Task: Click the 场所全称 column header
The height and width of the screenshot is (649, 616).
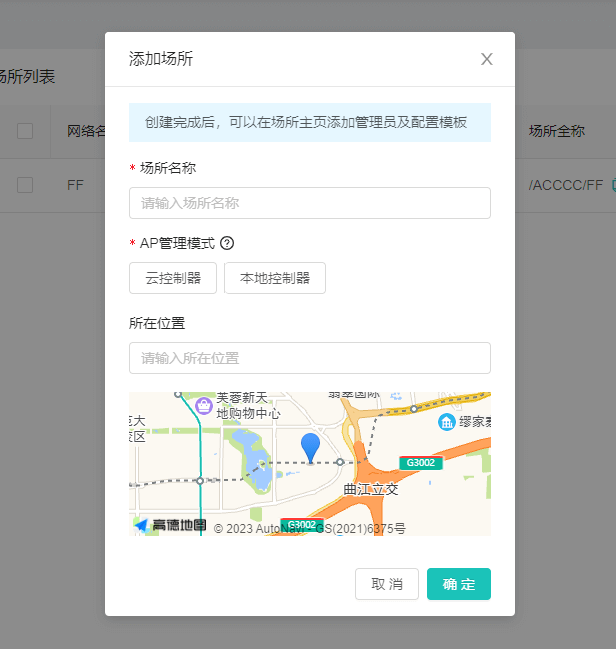Action: 557,131
